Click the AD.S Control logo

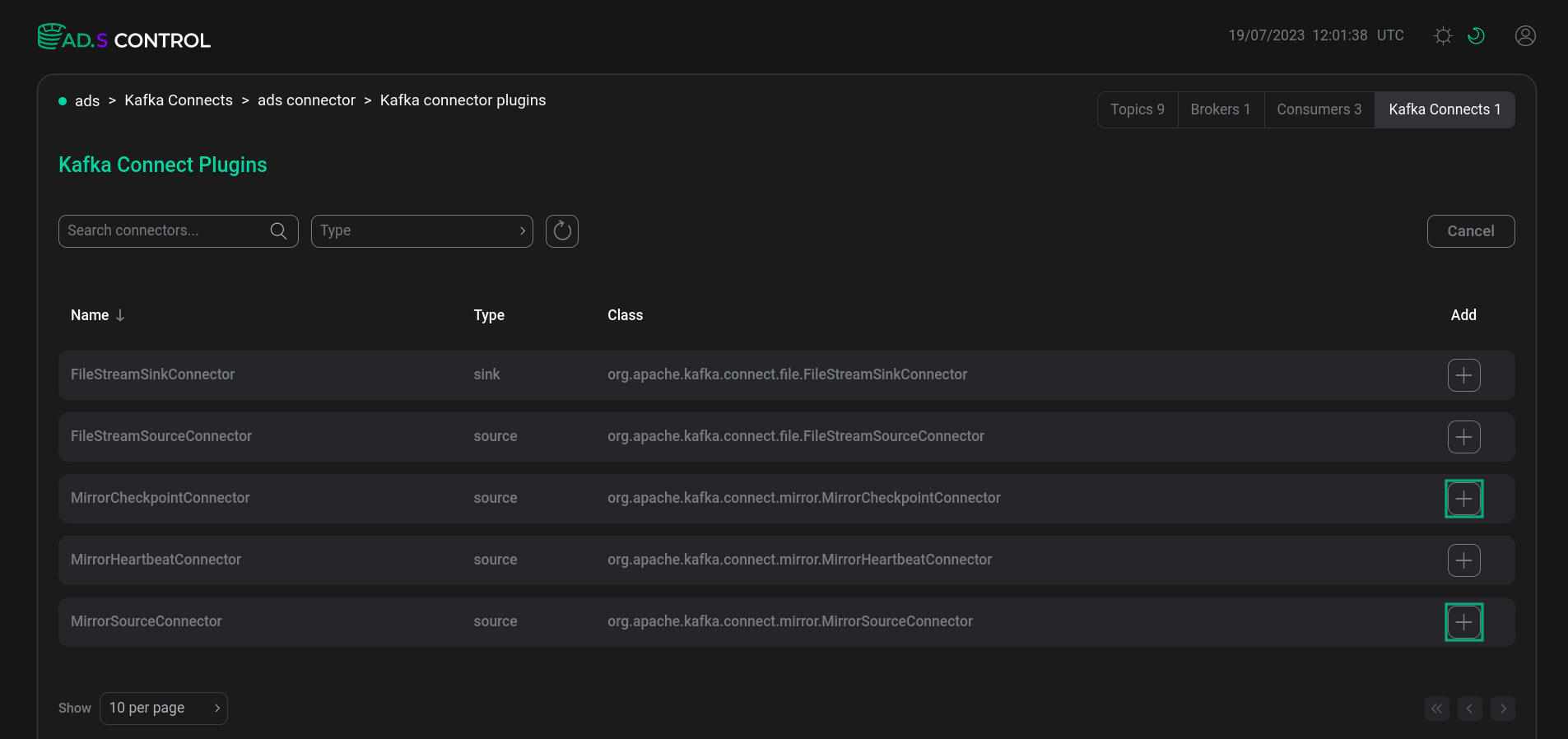124,37
